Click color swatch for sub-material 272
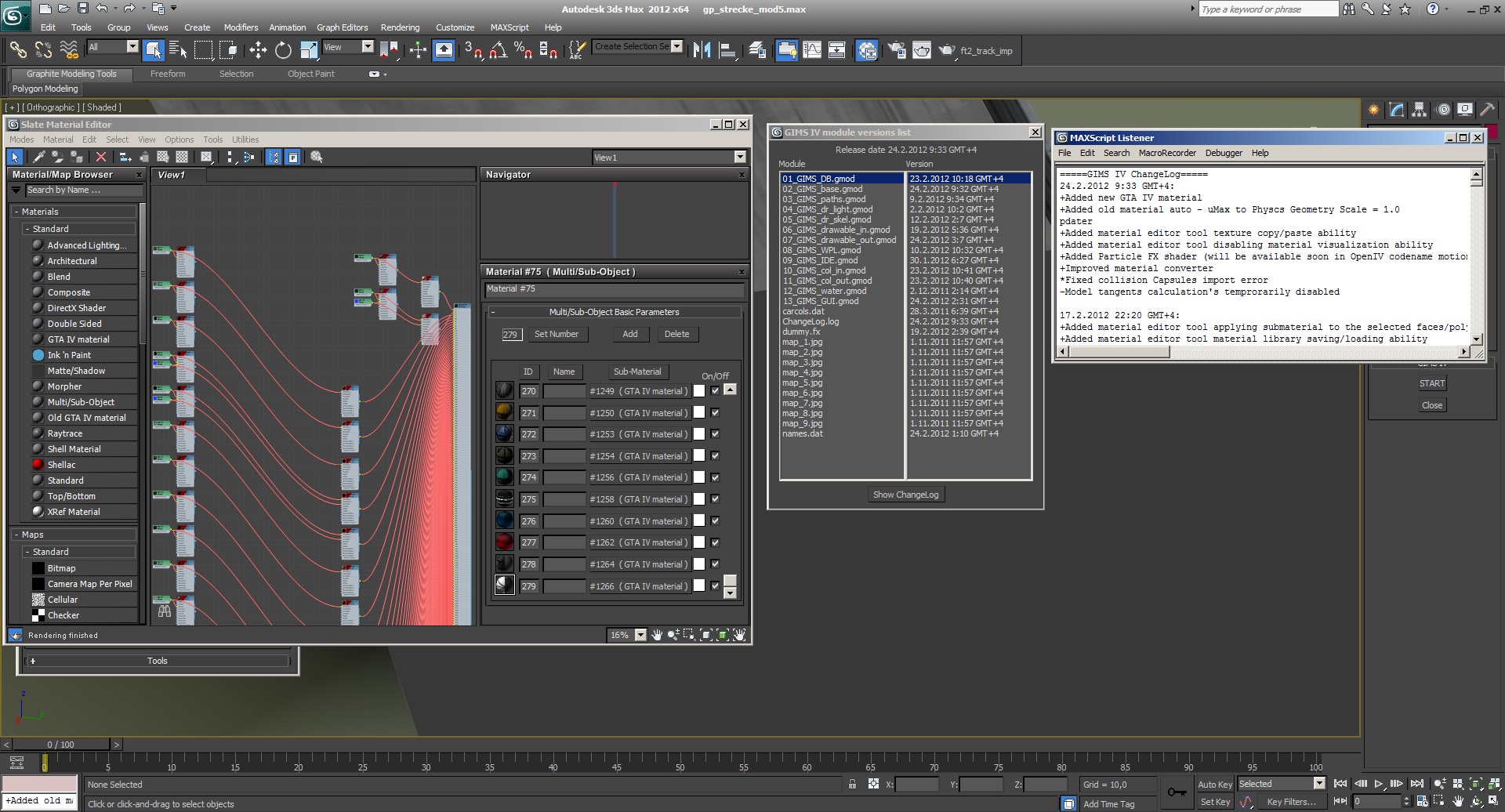The height and width of the screenshot is (812, 1505). (699, 434)
